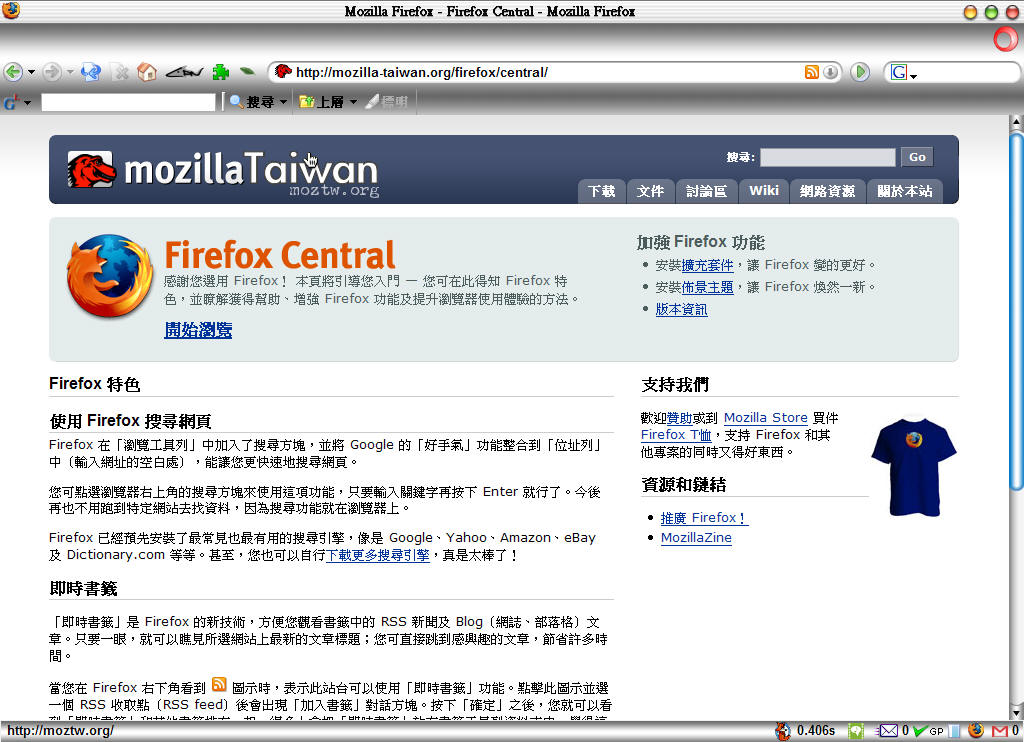1024x742 pixels.
Task: Click the activity throbber ring at top right
Action: tap(1006, 39)
